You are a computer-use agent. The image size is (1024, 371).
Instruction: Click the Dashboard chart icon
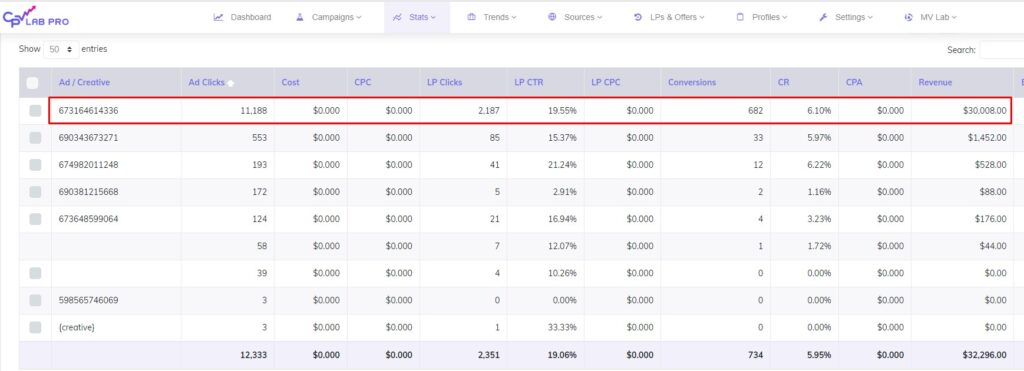tap(219, 18)
